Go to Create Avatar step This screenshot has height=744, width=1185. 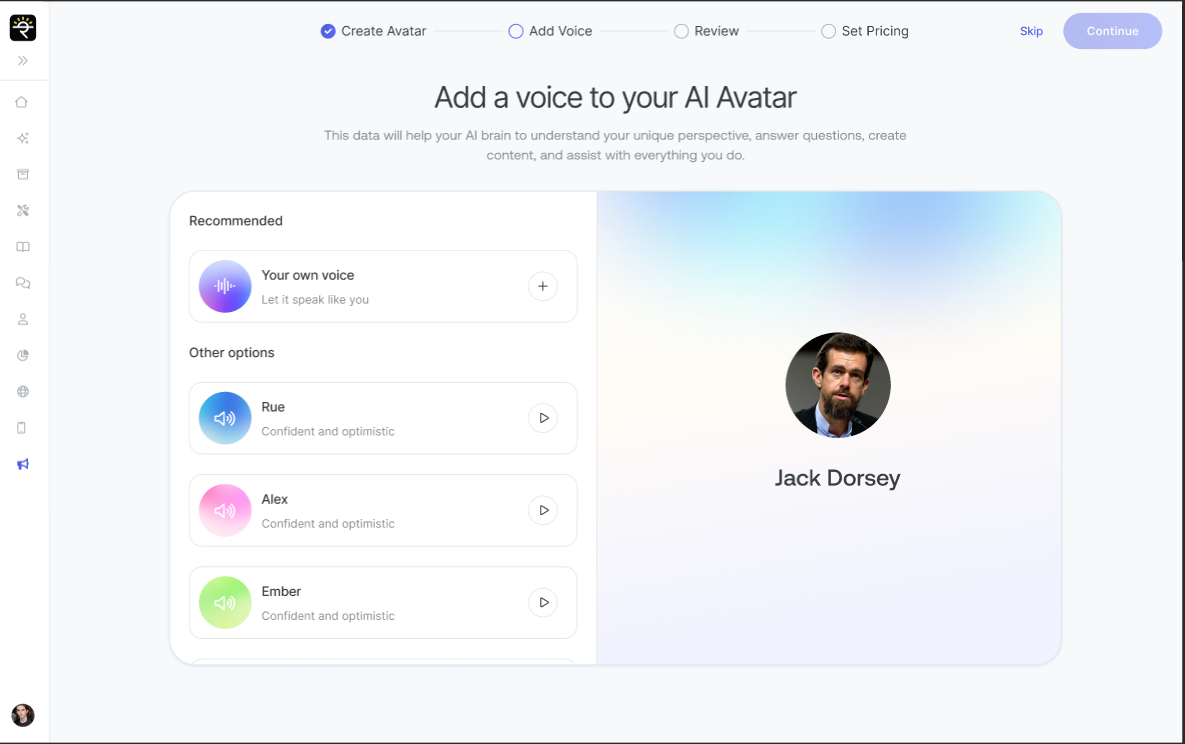tap(373, 31)
